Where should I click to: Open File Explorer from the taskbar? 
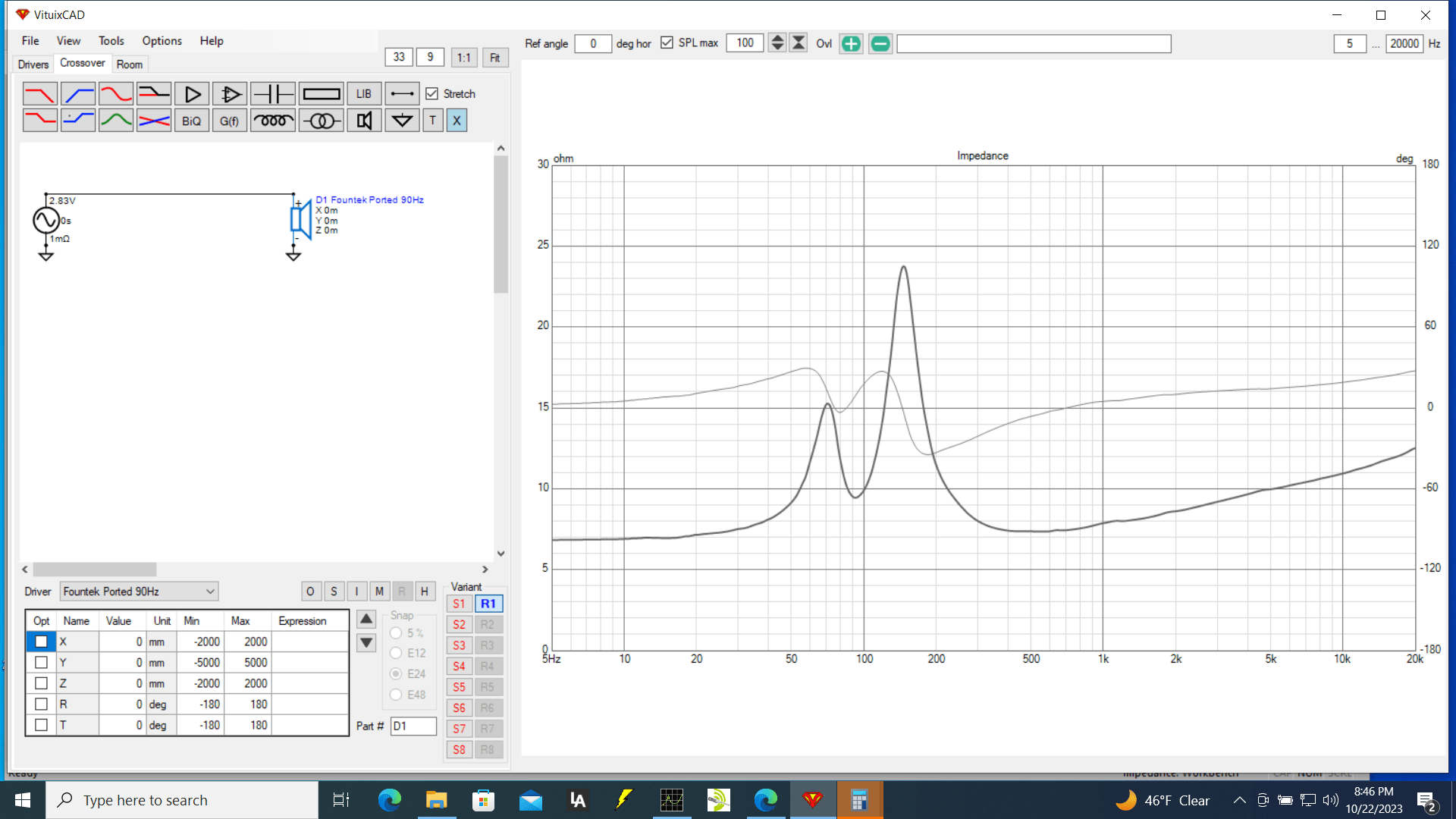(x=436, y=800)
